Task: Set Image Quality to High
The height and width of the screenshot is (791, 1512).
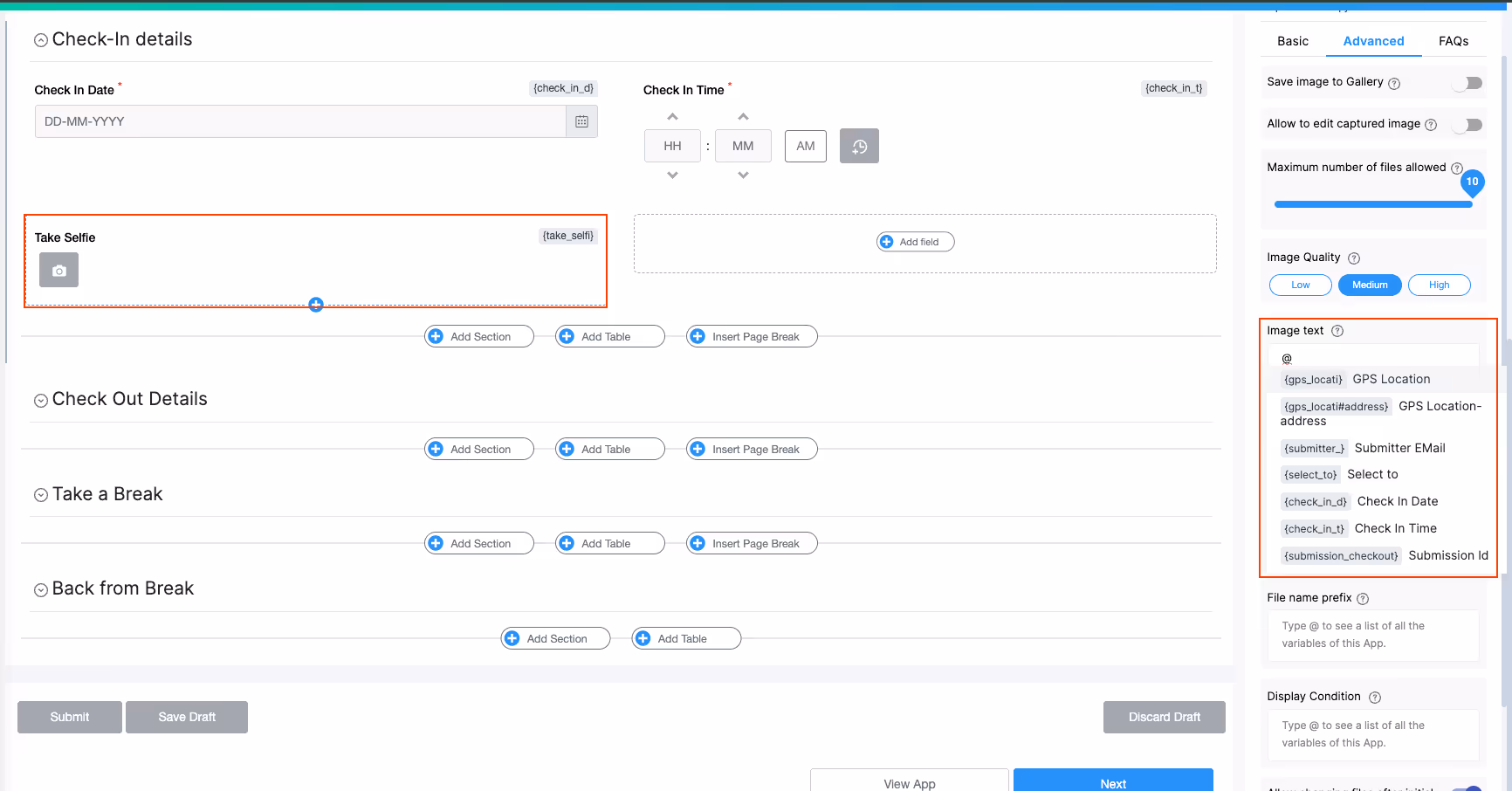Action: pos(1439,285)
